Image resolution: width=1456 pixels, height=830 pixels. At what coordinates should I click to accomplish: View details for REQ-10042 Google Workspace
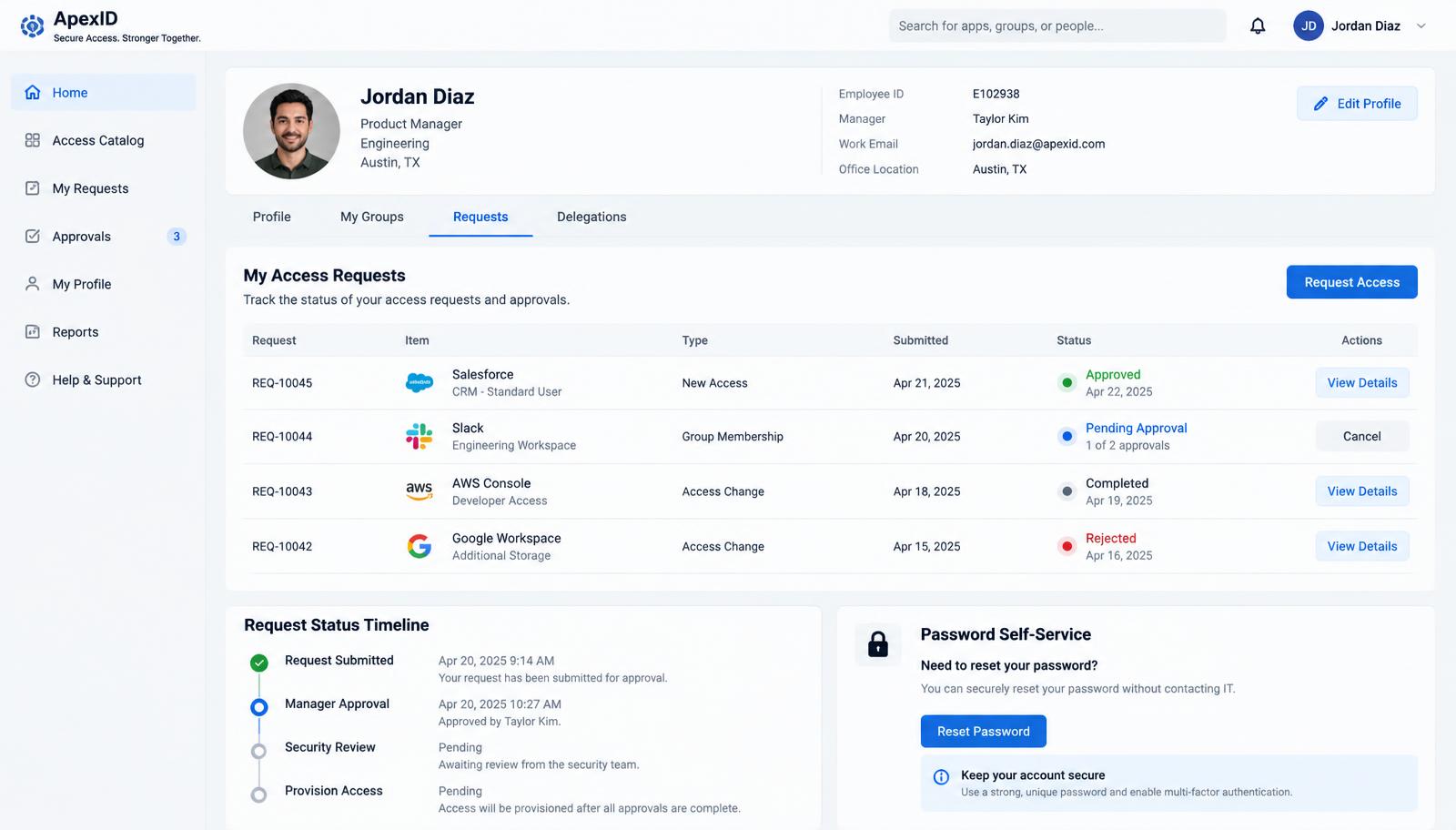pos(1361,546)
